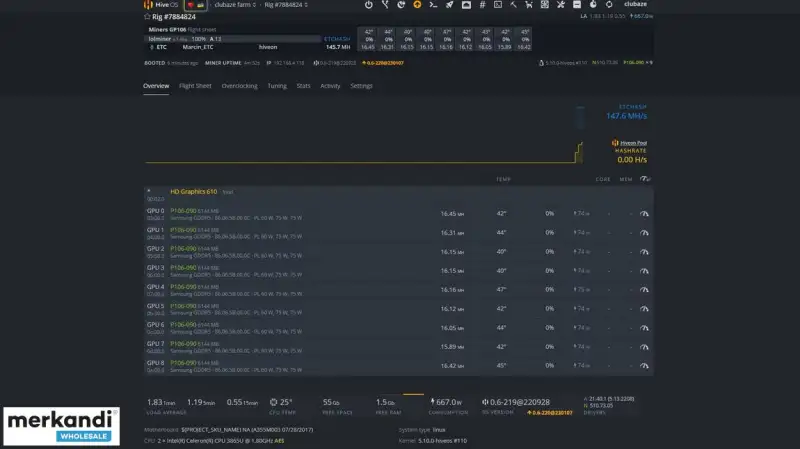Follow the Hiveon Pool link
800x449 pixels.
pyautogui.click(x=633, y=143)
